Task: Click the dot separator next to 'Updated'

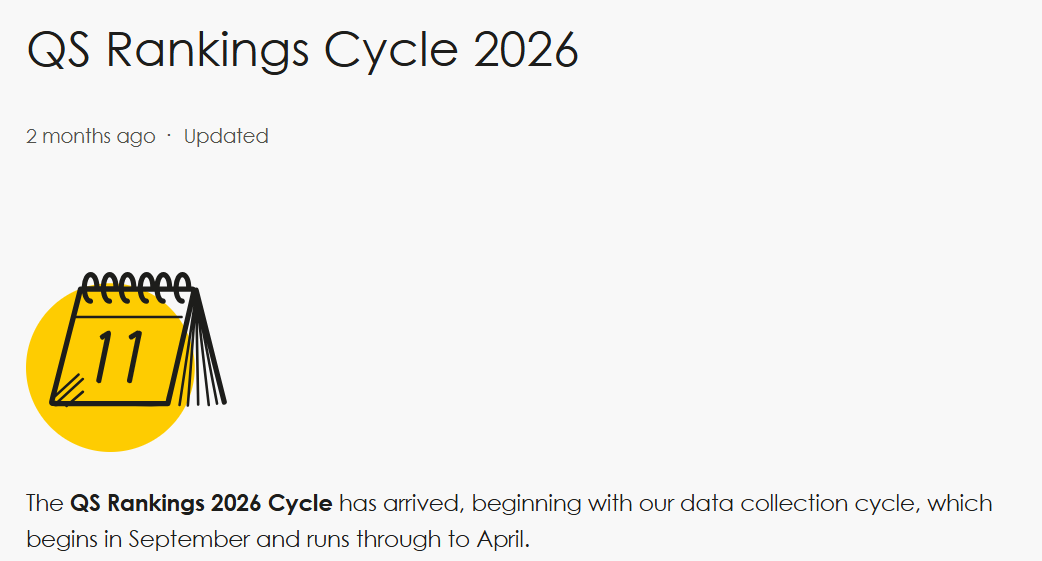Action: tap(169, 136)
